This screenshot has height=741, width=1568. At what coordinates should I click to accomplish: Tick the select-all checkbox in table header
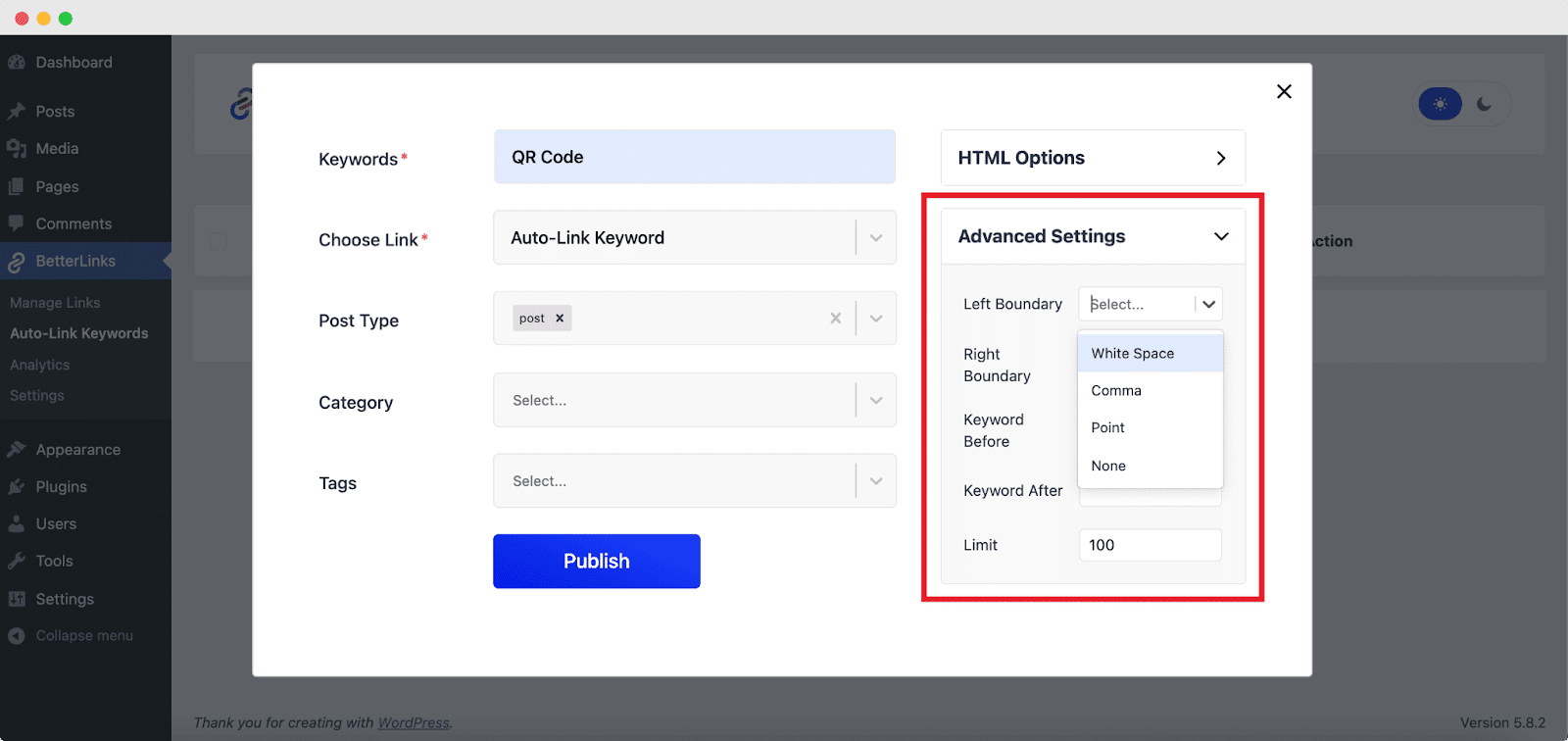pyautogui.click(x=218, y=241)
